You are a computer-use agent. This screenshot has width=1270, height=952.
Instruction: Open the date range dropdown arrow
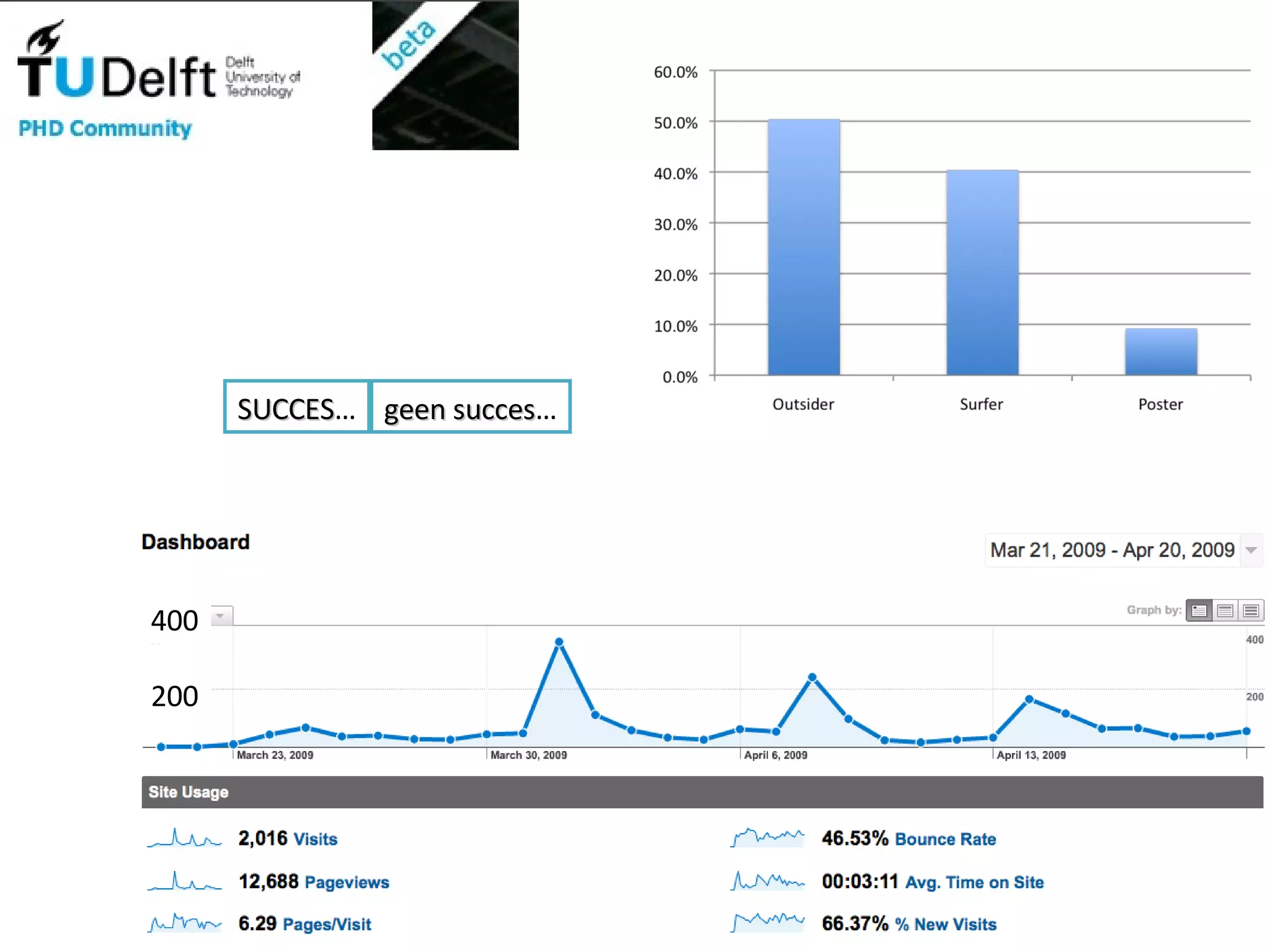click(x=1251, y=550)
